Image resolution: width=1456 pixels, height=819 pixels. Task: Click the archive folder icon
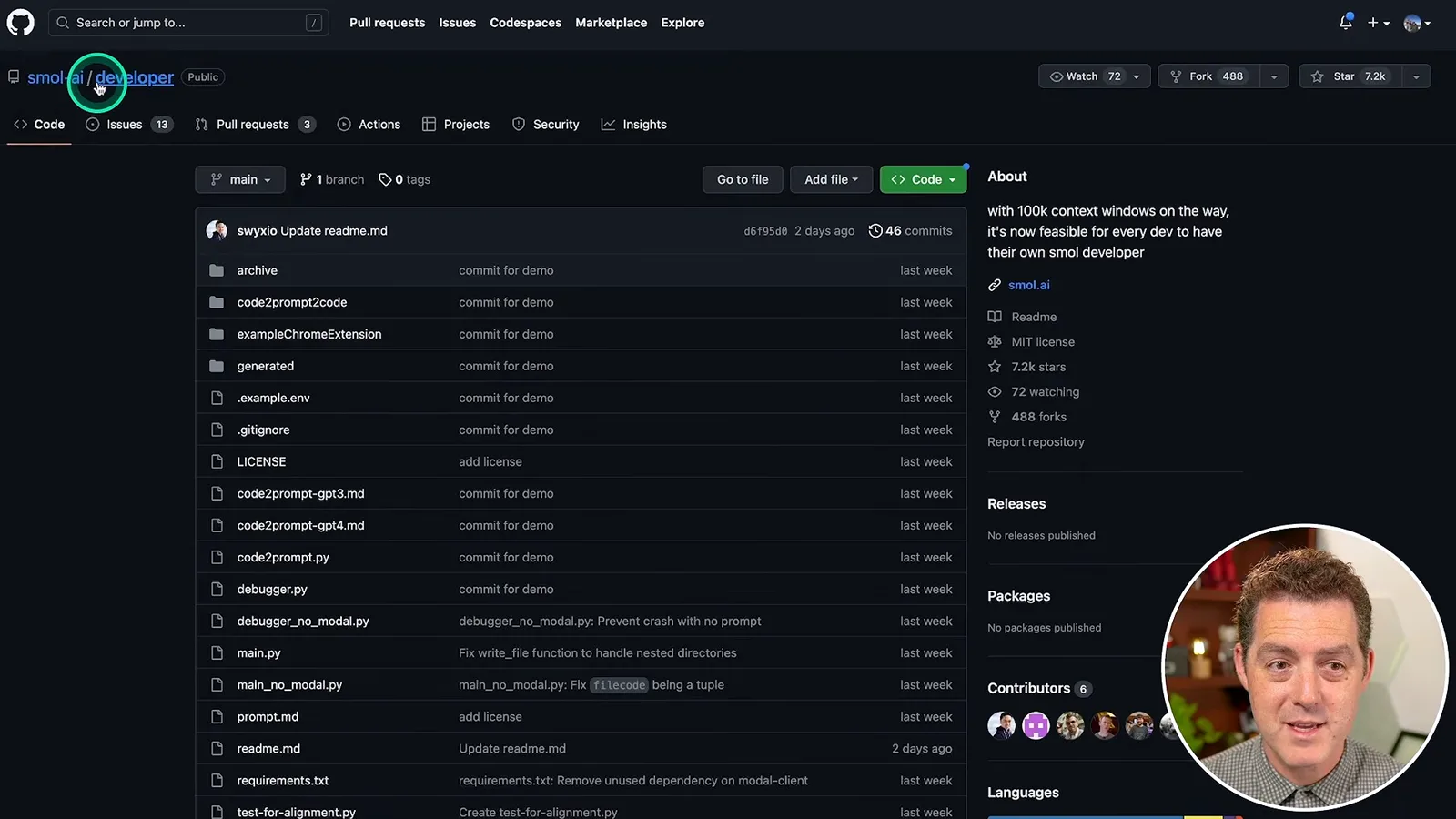click(x=217, y=270)
